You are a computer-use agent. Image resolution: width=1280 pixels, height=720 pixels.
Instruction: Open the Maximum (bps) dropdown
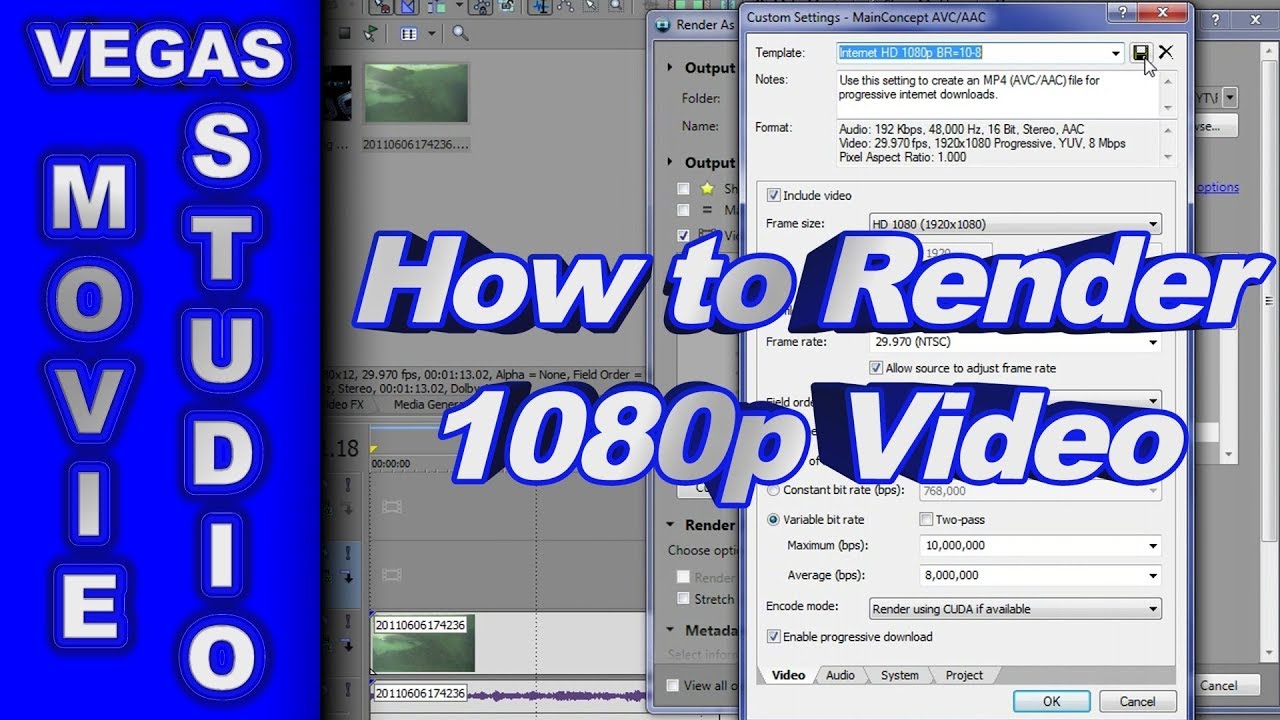coord(1153,546)
